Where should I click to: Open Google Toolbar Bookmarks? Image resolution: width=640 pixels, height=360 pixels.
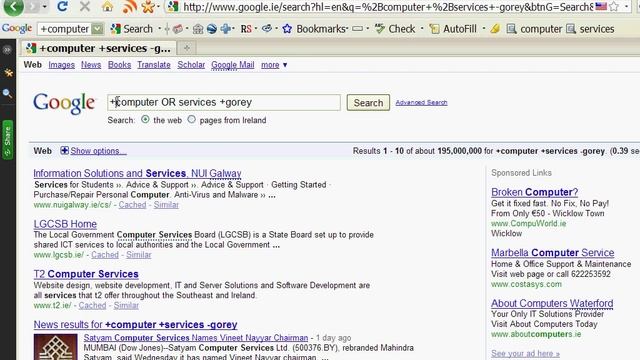tap(315, 29)
